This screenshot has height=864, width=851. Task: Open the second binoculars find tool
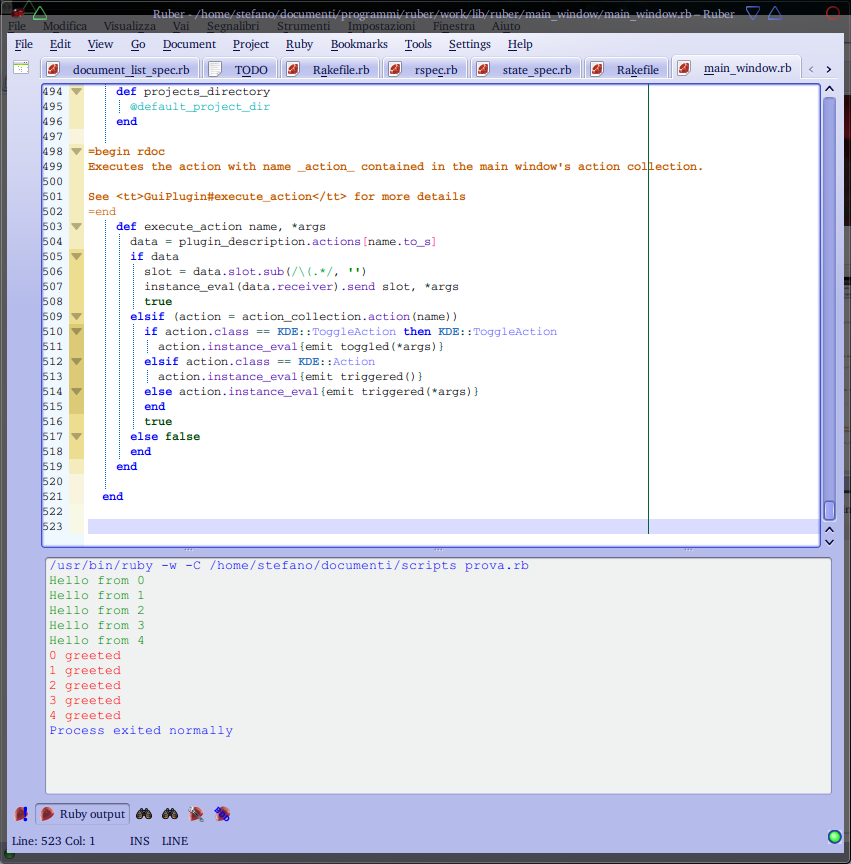pos(170,814)
